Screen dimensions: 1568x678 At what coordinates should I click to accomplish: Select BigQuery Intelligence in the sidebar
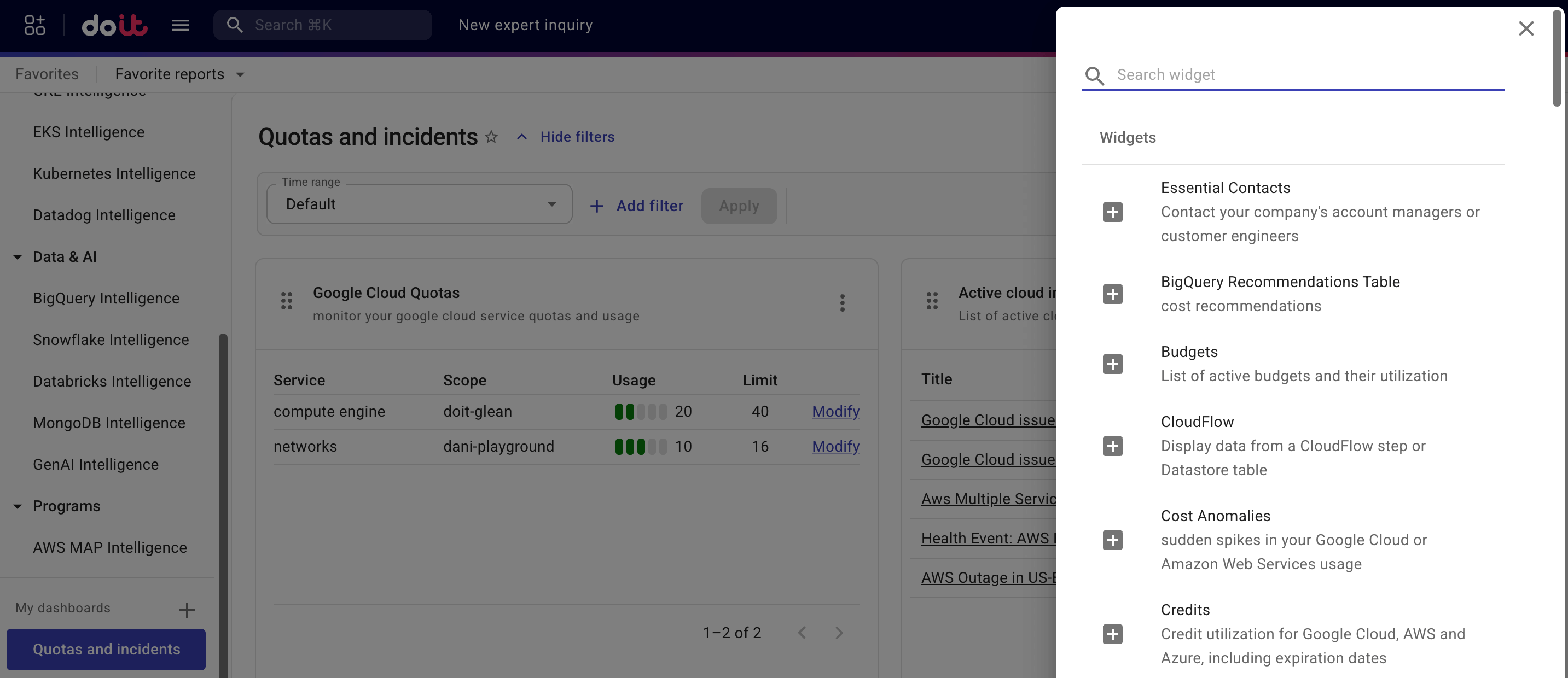pyautogui.click(x=107, y=298)
